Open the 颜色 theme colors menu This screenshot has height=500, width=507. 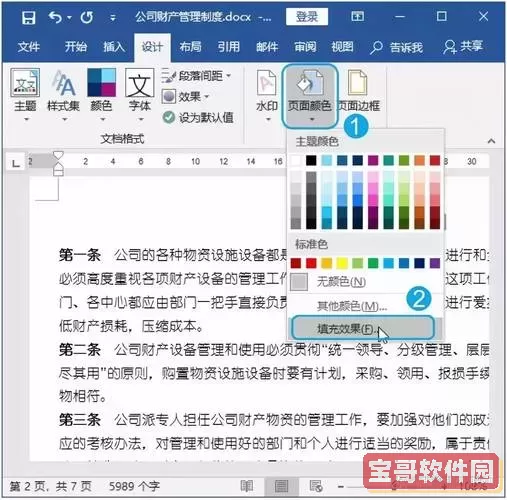pos(101,95)
